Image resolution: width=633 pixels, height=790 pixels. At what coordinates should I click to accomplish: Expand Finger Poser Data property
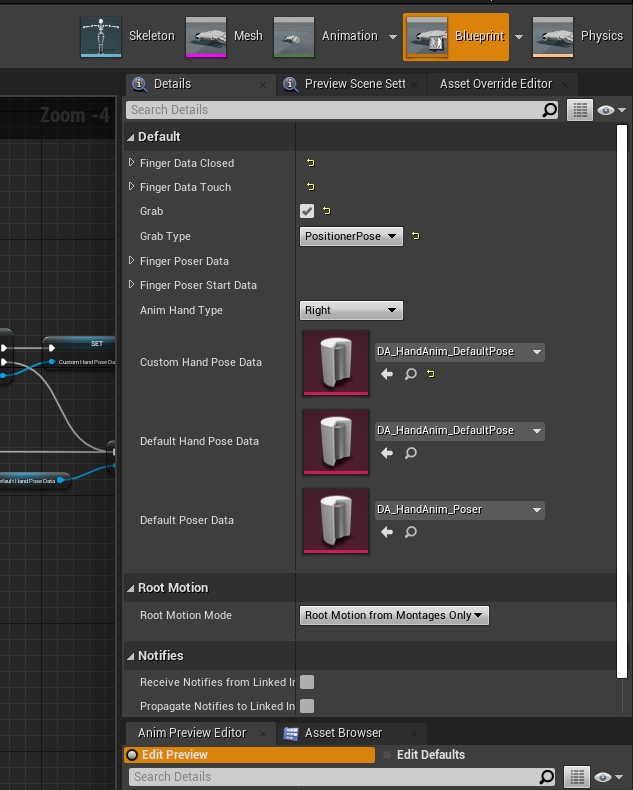132,260
